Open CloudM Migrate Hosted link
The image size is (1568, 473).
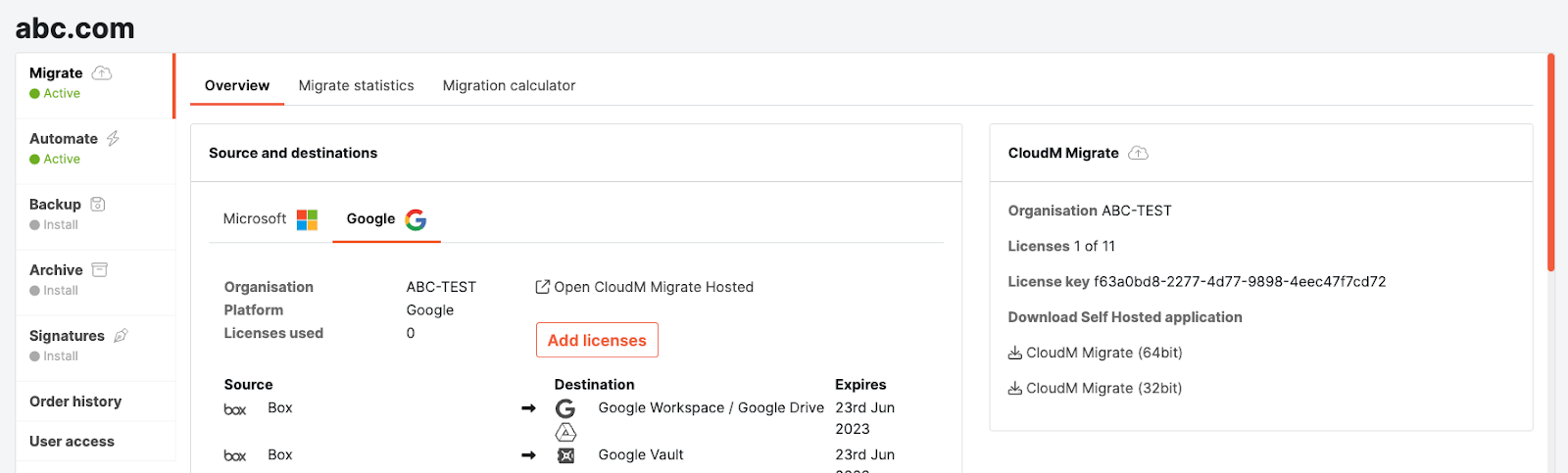645,287
